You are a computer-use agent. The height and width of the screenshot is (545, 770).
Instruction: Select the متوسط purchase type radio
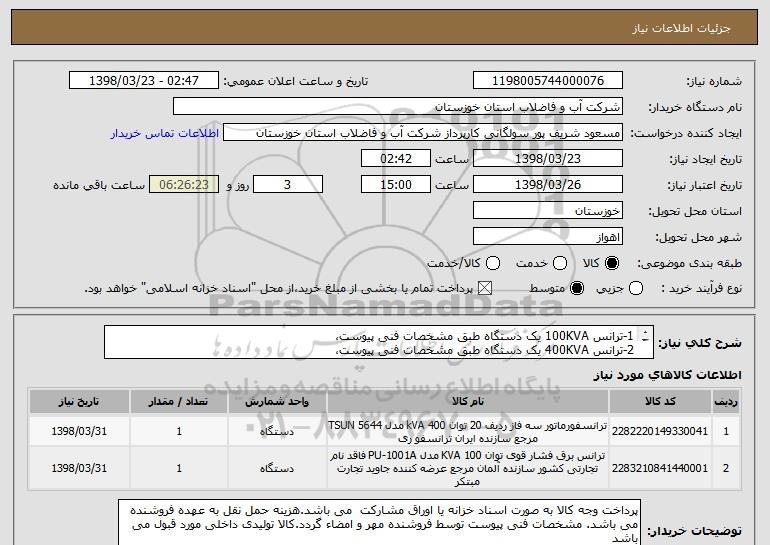tap(577, 288)
